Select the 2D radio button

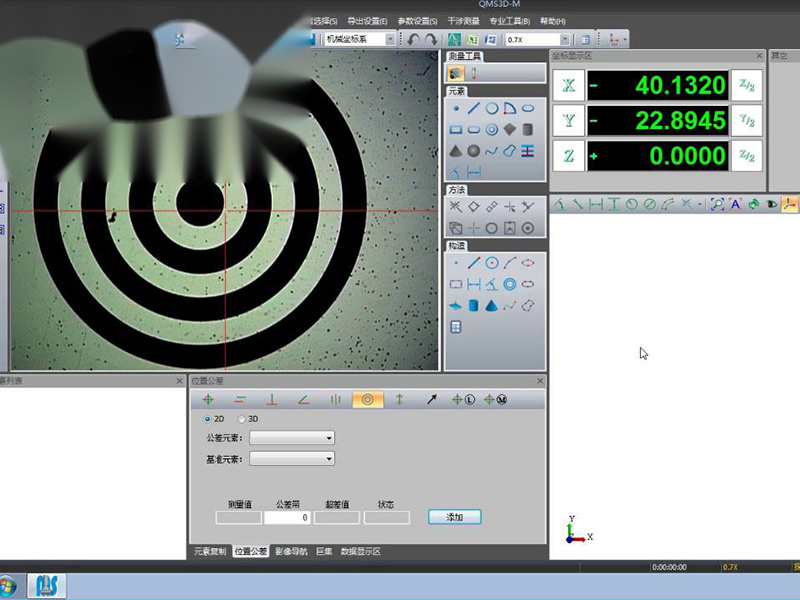(208, 419)
